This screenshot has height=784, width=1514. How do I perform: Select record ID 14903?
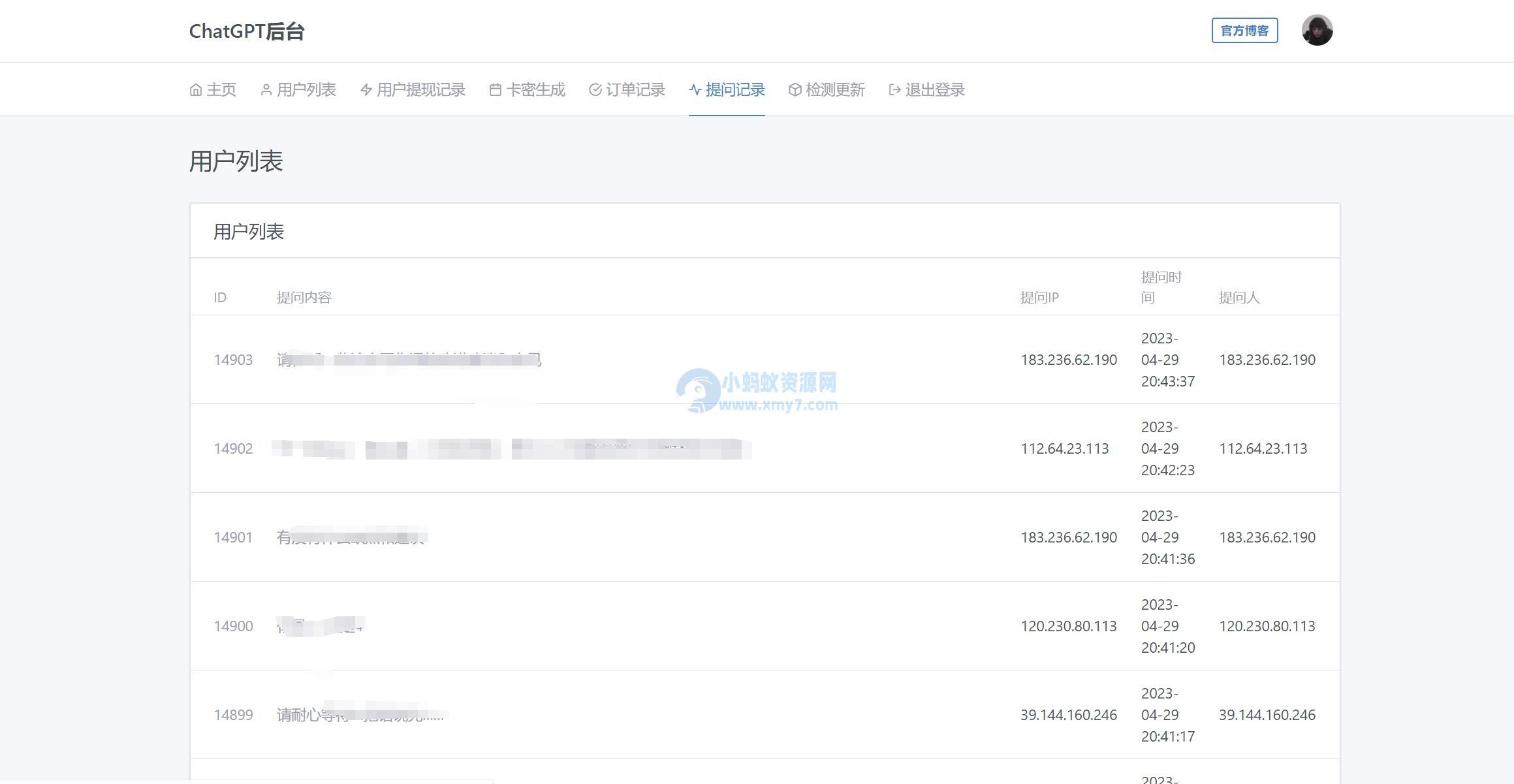click(233, 360)
